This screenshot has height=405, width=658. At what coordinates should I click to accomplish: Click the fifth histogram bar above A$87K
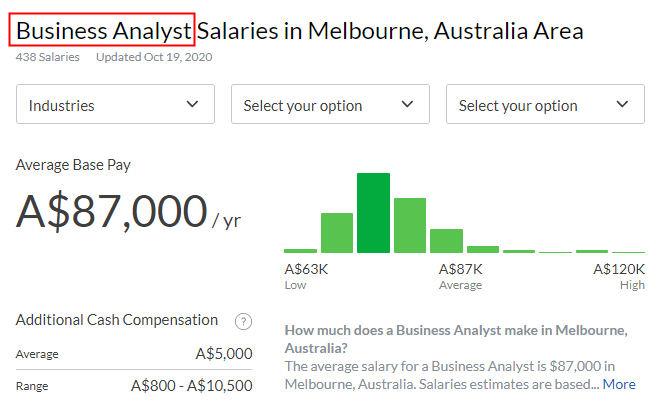[x=446, y=241]
